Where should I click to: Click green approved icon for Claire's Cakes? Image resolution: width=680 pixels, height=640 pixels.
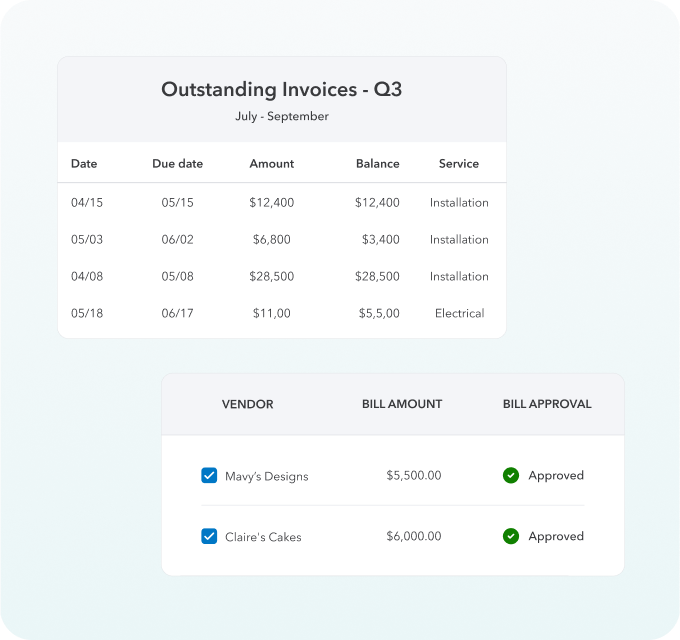point(511,536)
